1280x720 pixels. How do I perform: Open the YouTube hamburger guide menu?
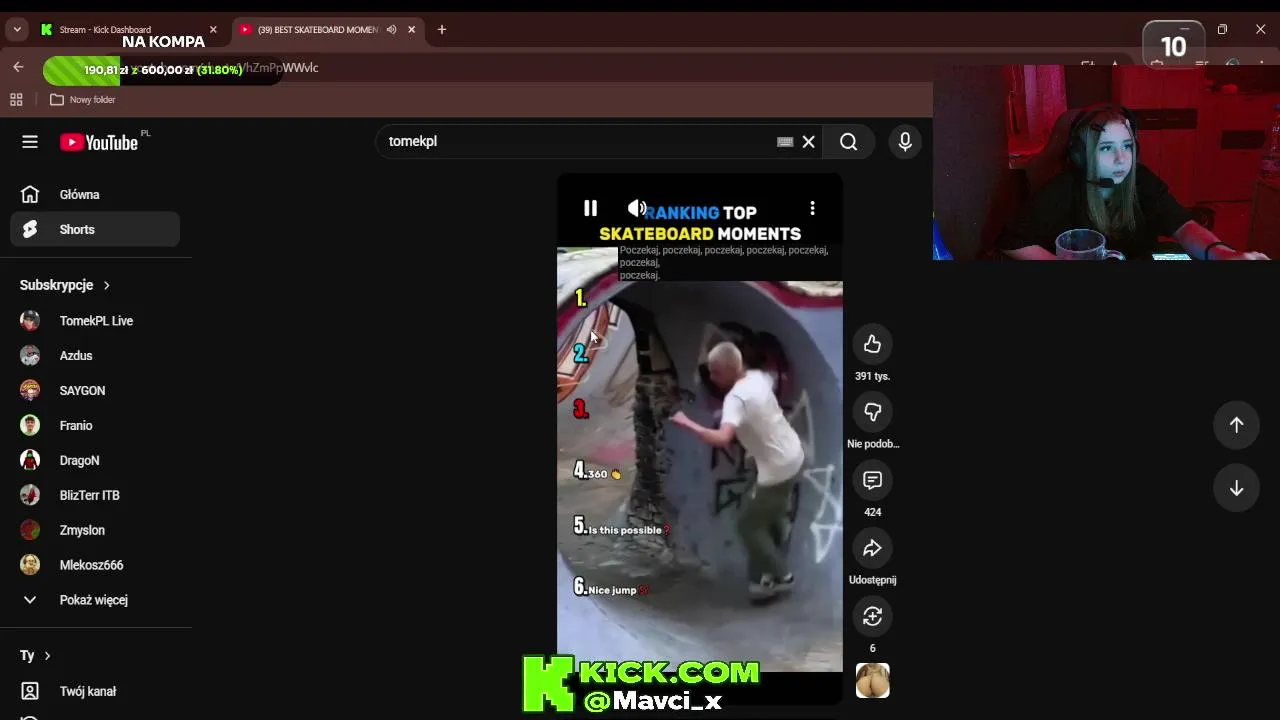[x=30, y=142]
